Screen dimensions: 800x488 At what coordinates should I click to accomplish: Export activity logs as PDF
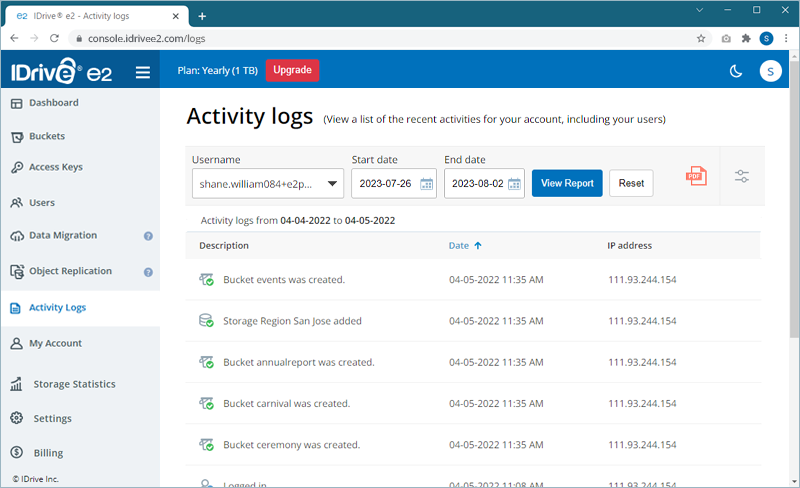(695, 177)
